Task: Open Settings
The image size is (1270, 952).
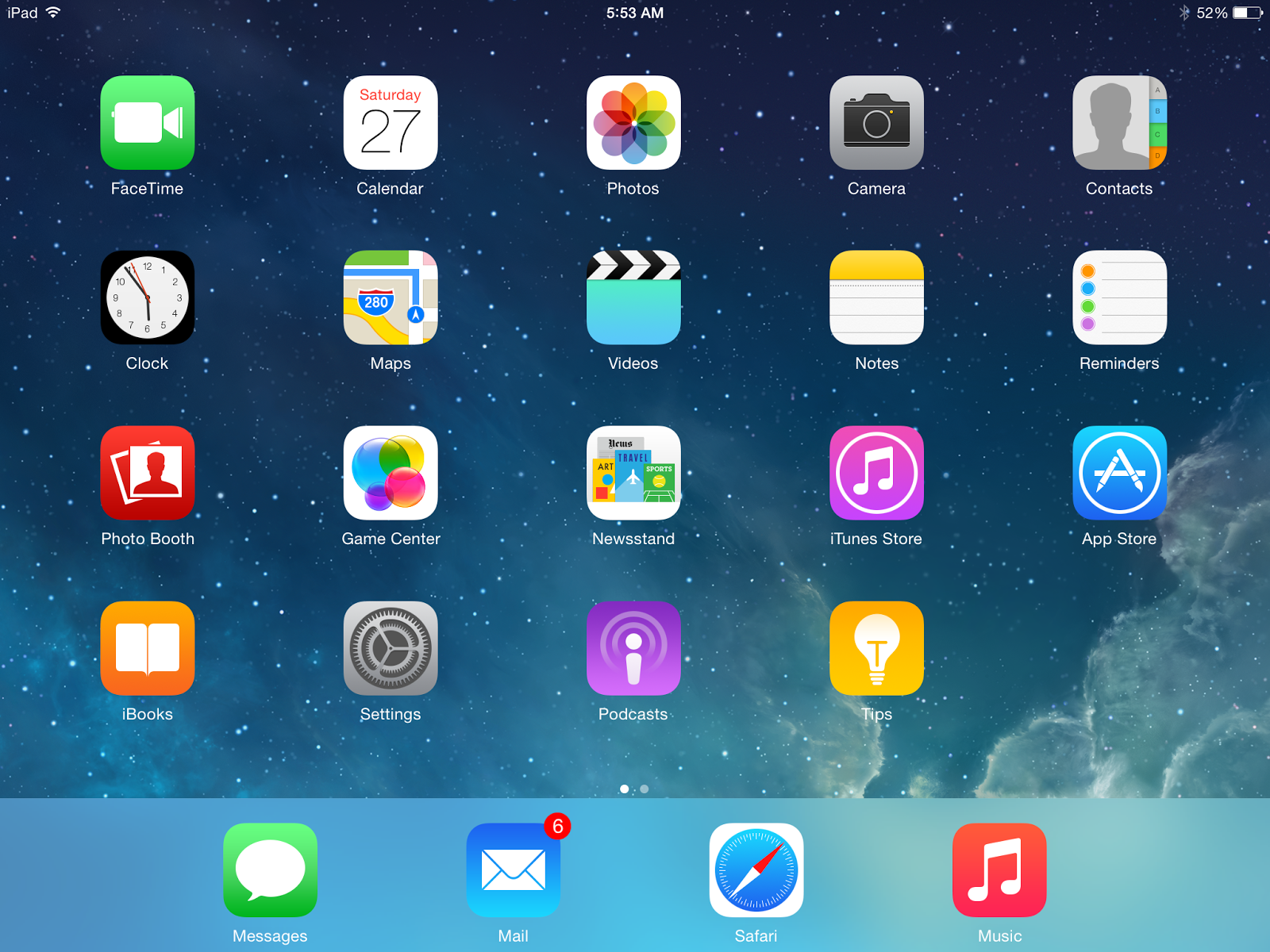Action: pyautogui.click(x=391, y=648)
